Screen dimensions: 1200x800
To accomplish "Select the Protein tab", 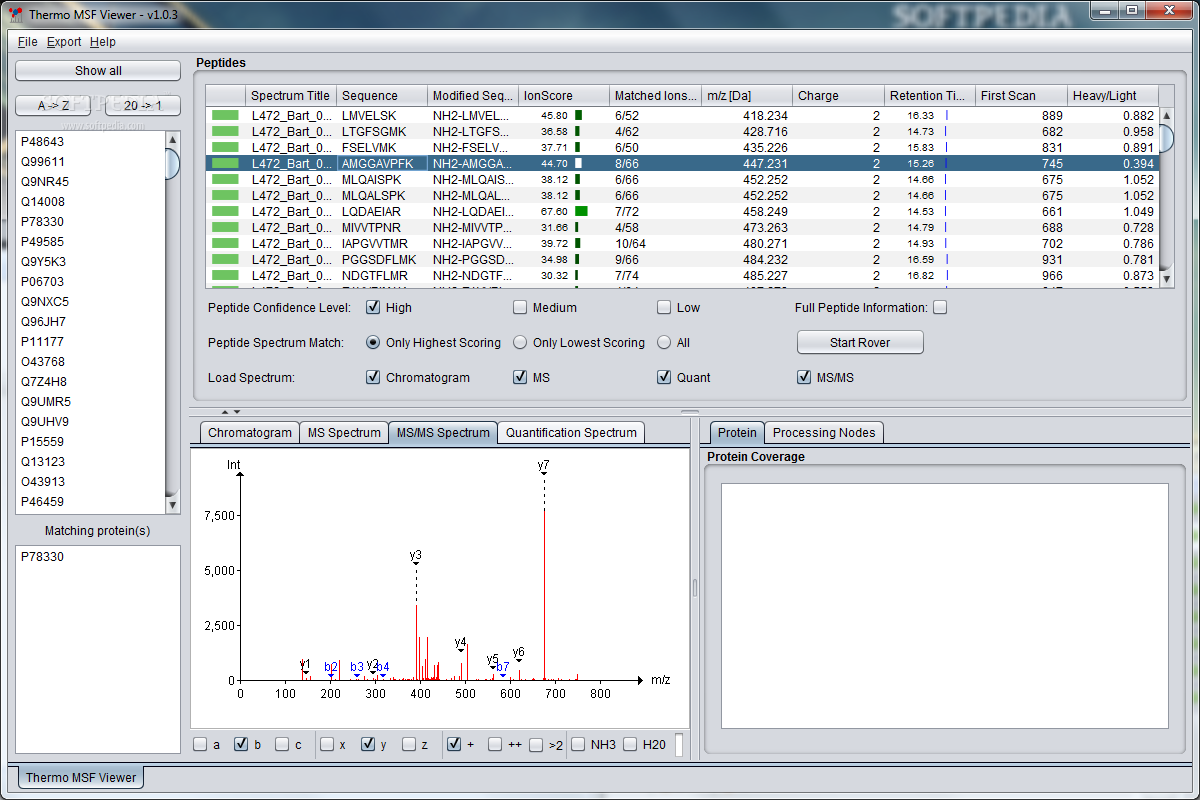I will tap(737, 432).
